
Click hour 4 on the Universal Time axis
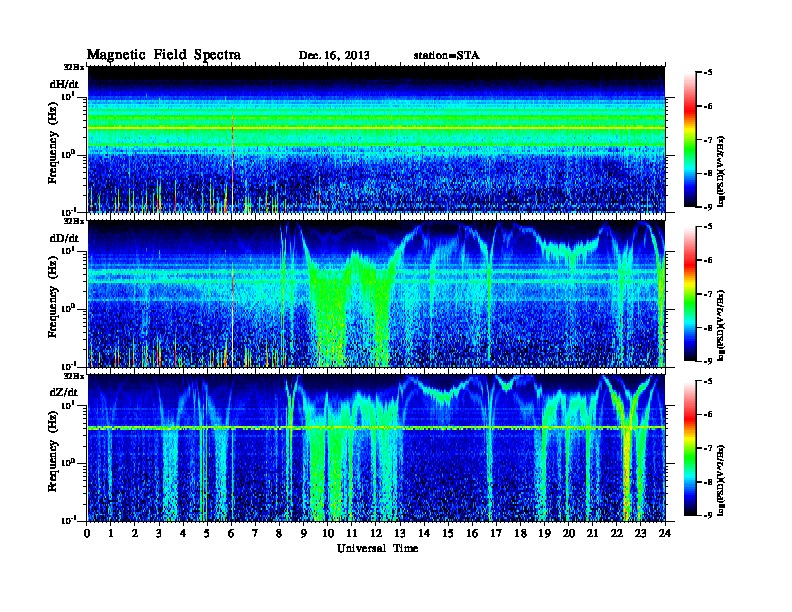point(183,533)
